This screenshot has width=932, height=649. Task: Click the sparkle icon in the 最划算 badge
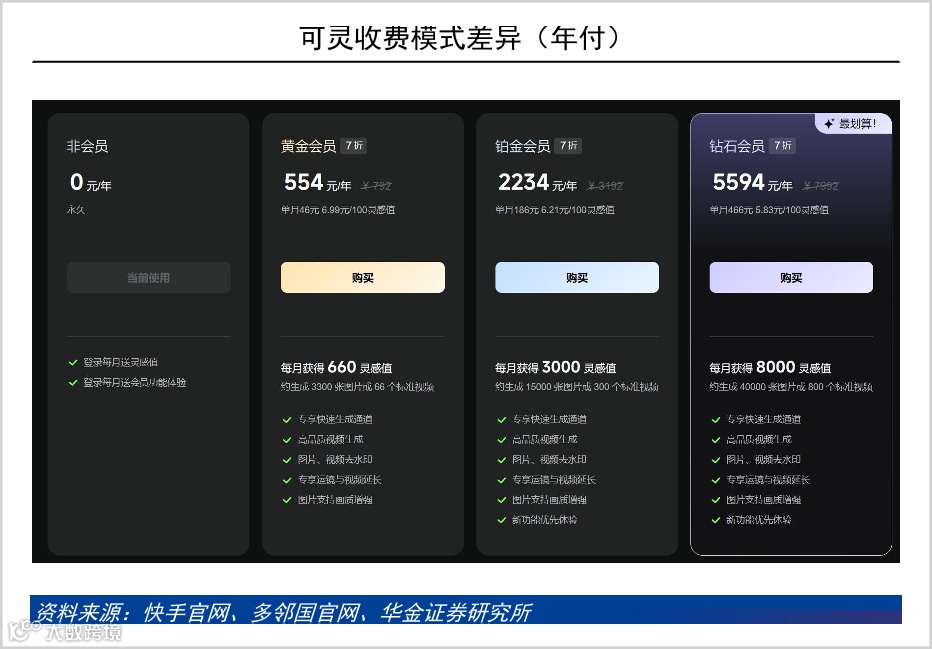coord(827,123)
